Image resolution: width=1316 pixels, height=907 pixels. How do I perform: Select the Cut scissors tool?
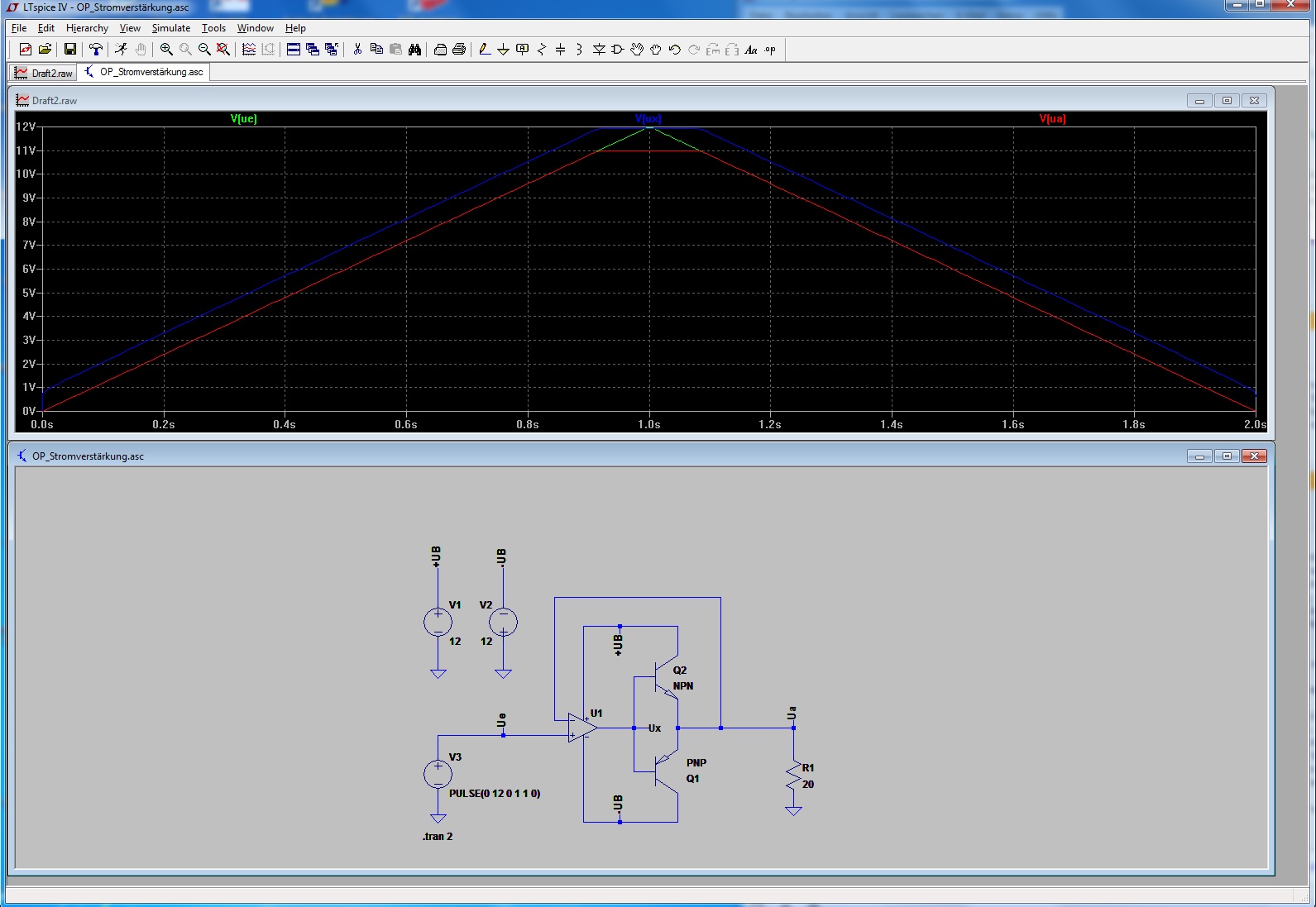pyautogui.click(x=357, y=50)
